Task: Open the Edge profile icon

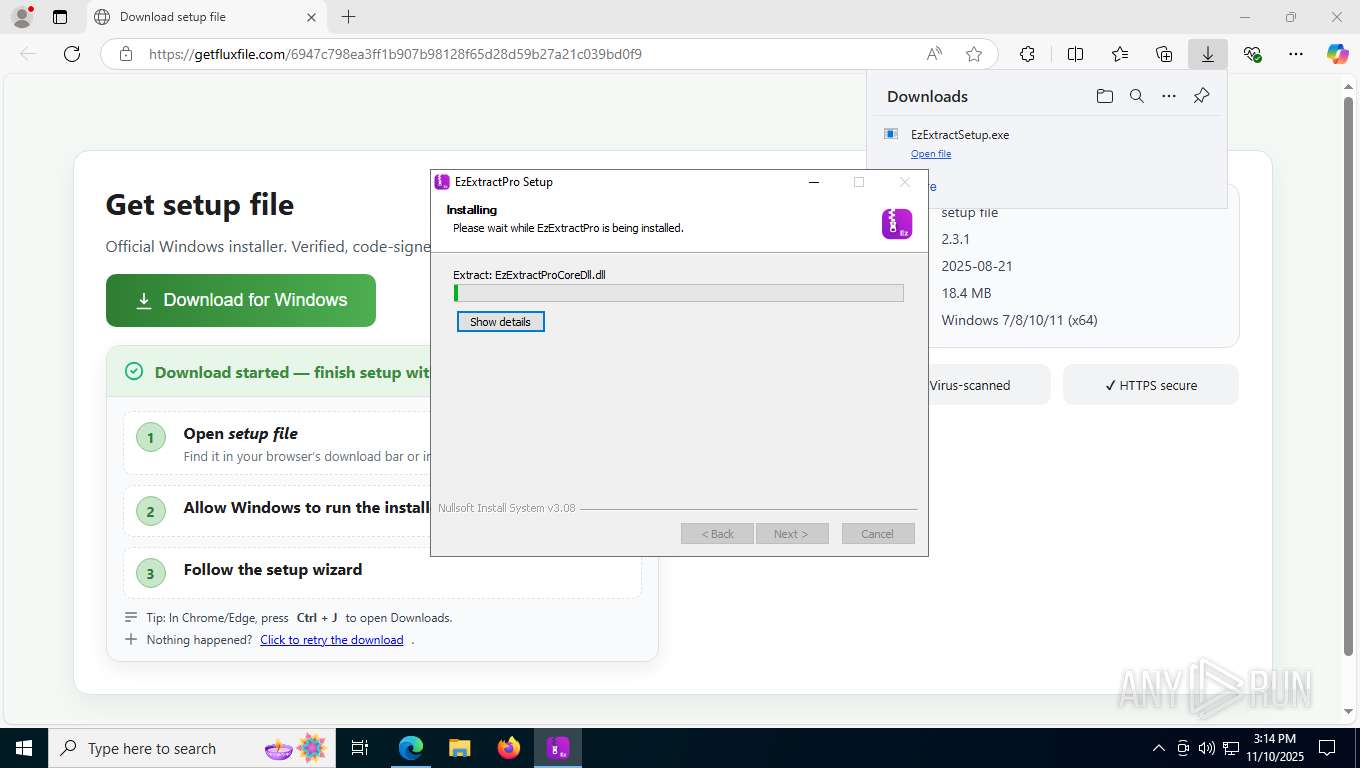Action: [x=21, y=17]
